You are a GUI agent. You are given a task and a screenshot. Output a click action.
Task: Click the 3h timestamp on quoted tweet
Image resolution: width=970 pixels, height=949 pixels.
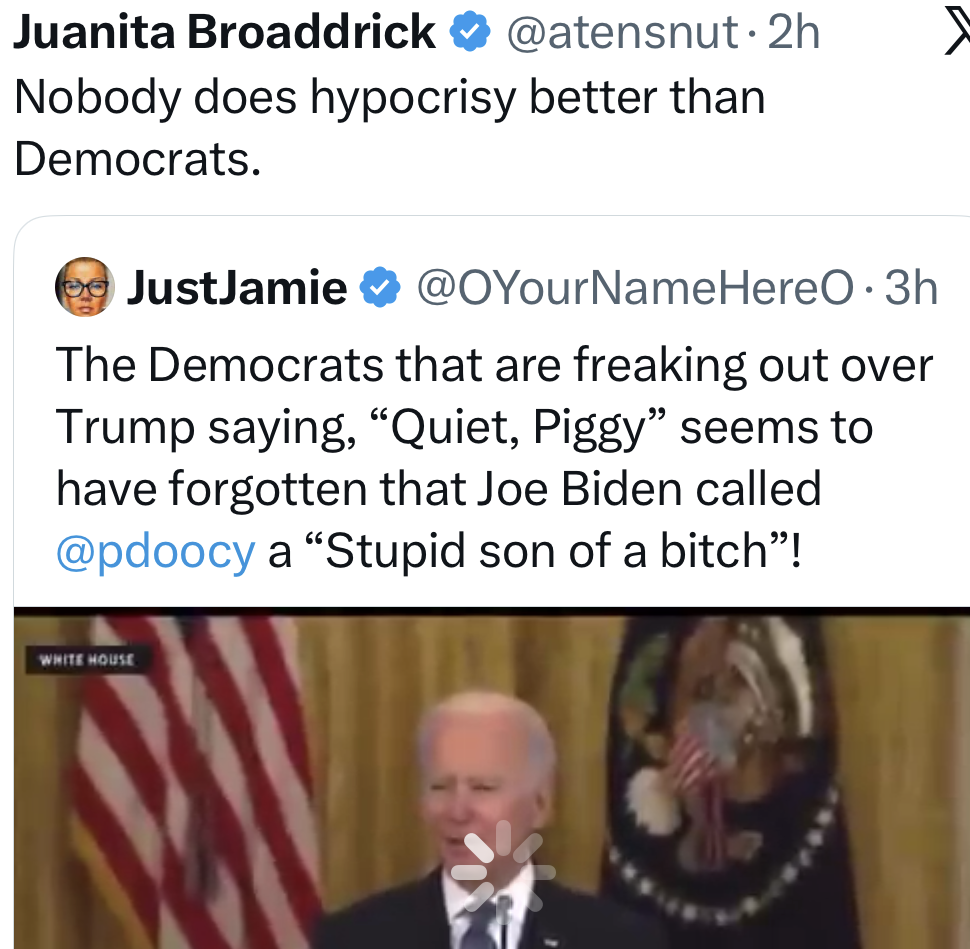pos(911,288)
